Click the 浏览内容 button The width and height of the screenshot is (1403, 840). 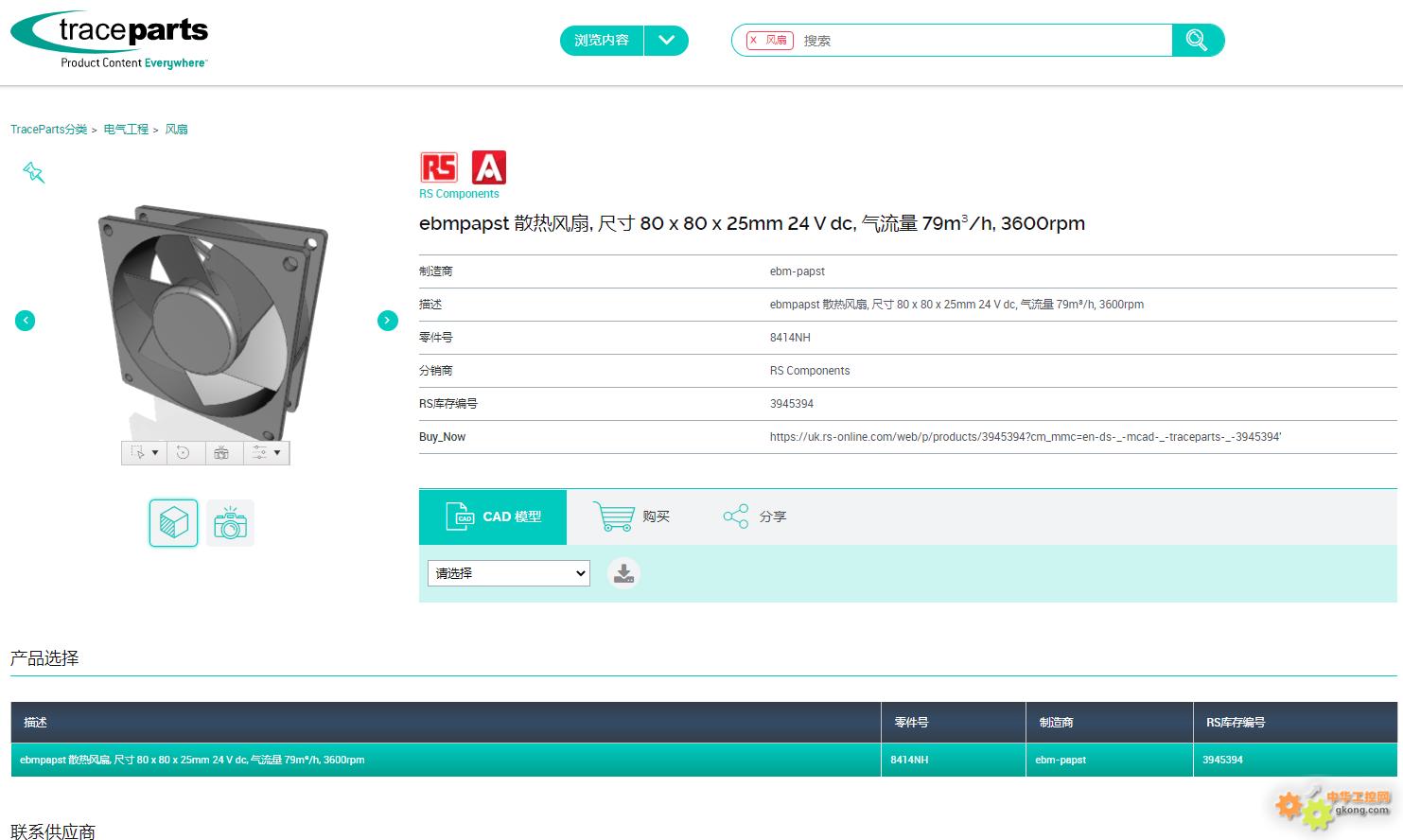click(x=602, y=41)
